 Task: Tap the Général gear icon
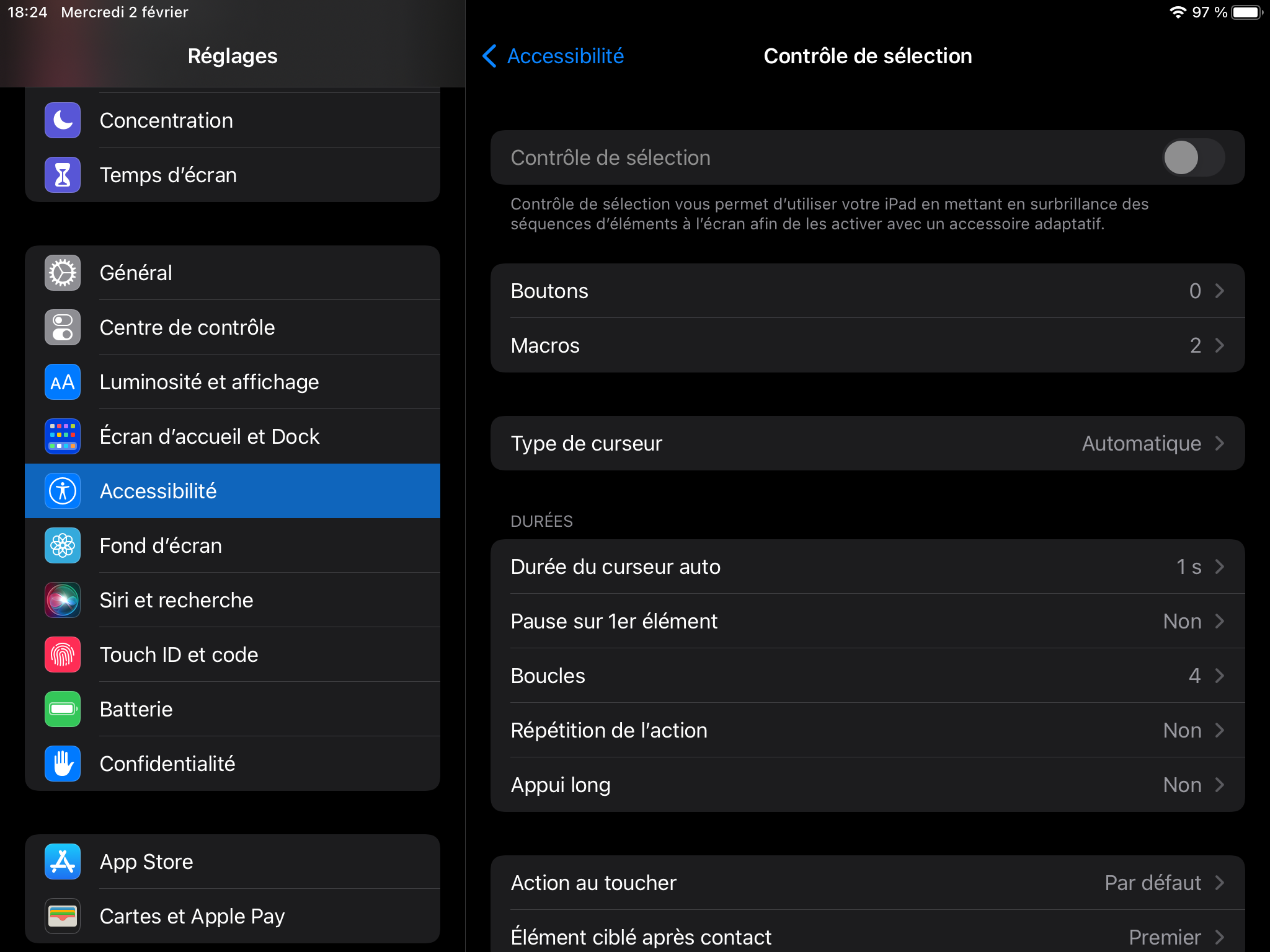tap(63, 273)
